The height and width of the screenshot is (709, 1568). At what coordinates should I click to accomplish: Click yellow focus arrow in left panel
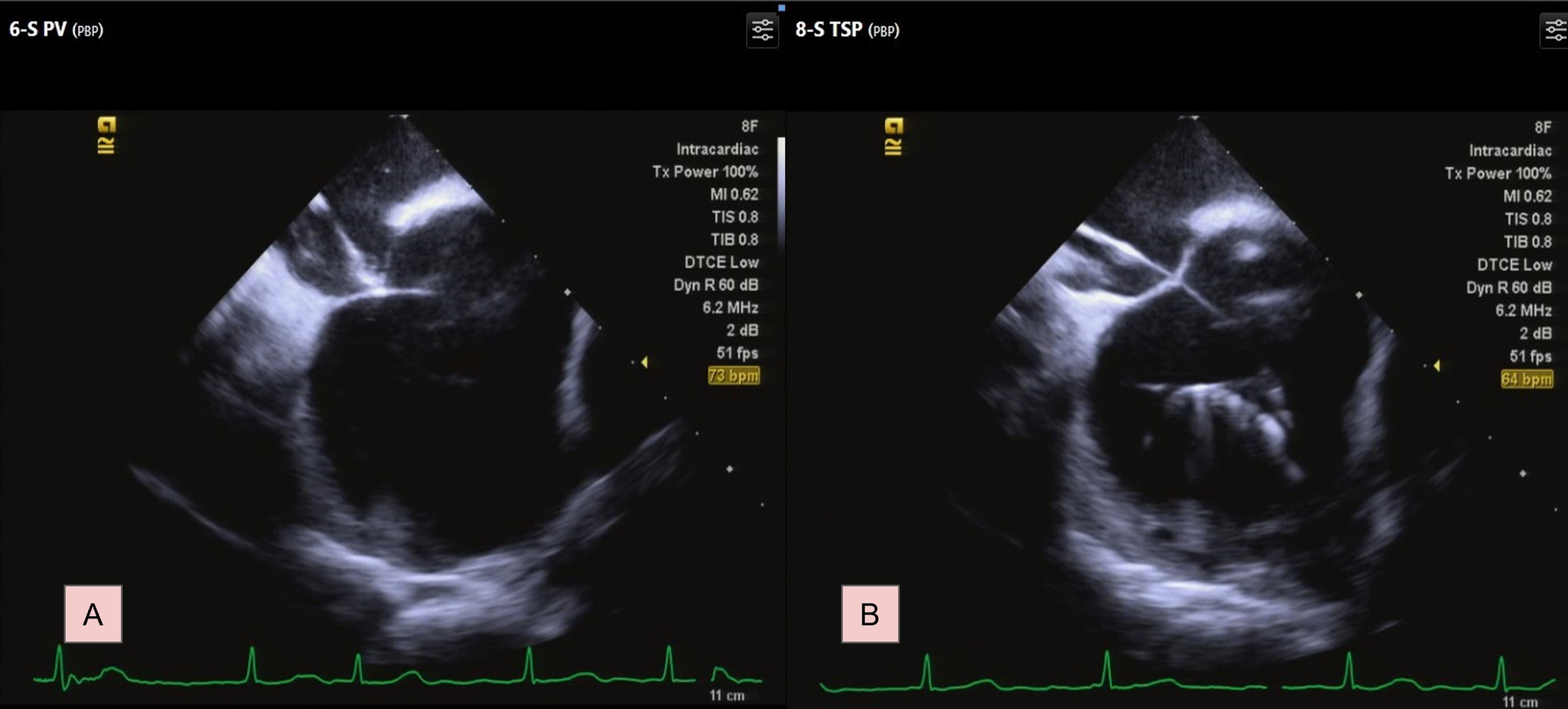(x=644, y=361)
